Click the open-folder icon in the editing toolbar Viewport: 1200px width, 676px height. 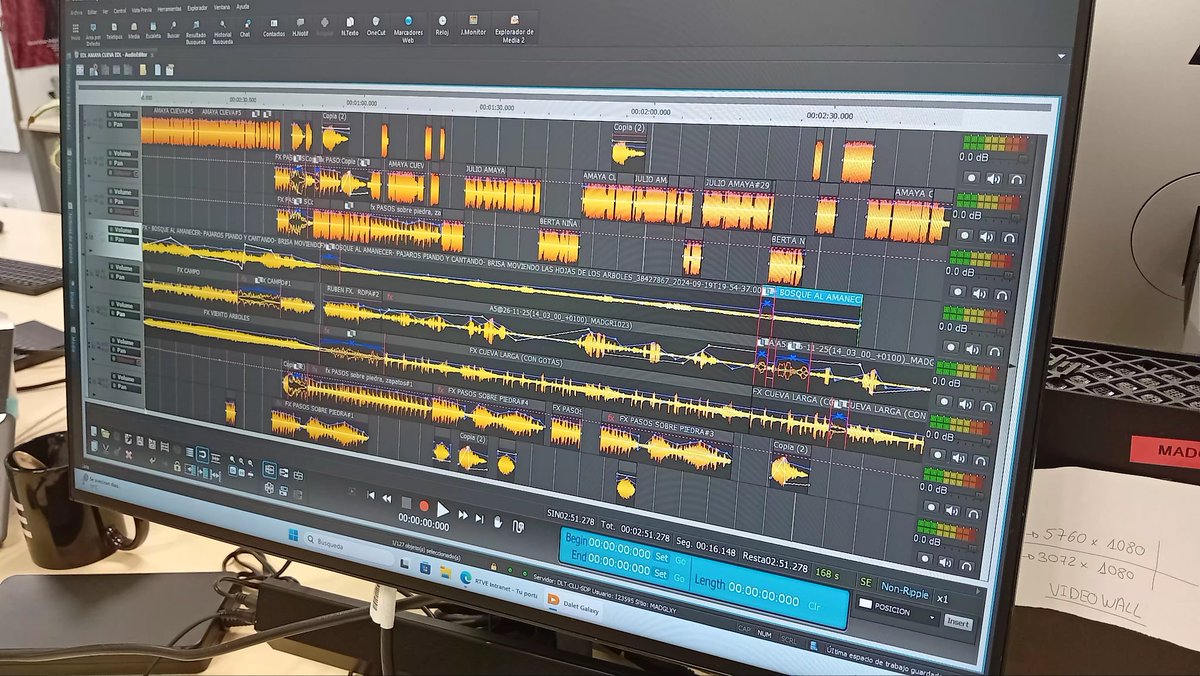click(105, 433)
